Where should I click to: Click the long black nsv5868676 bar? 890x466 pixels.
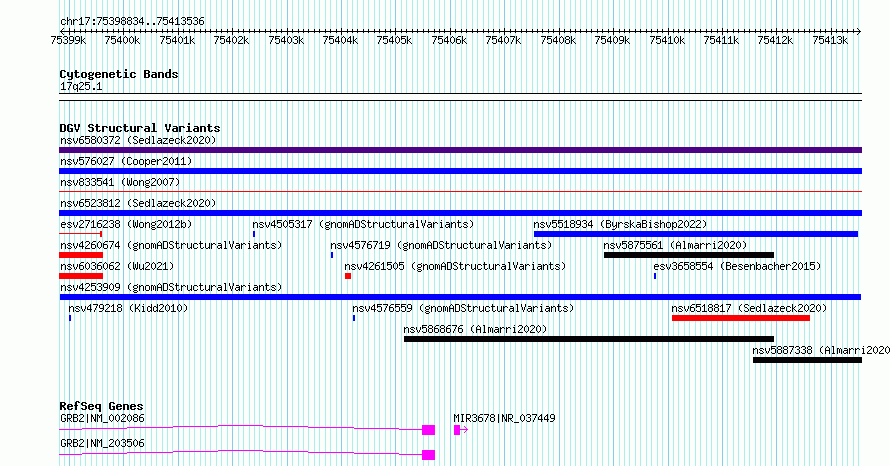tap(589, 339)
